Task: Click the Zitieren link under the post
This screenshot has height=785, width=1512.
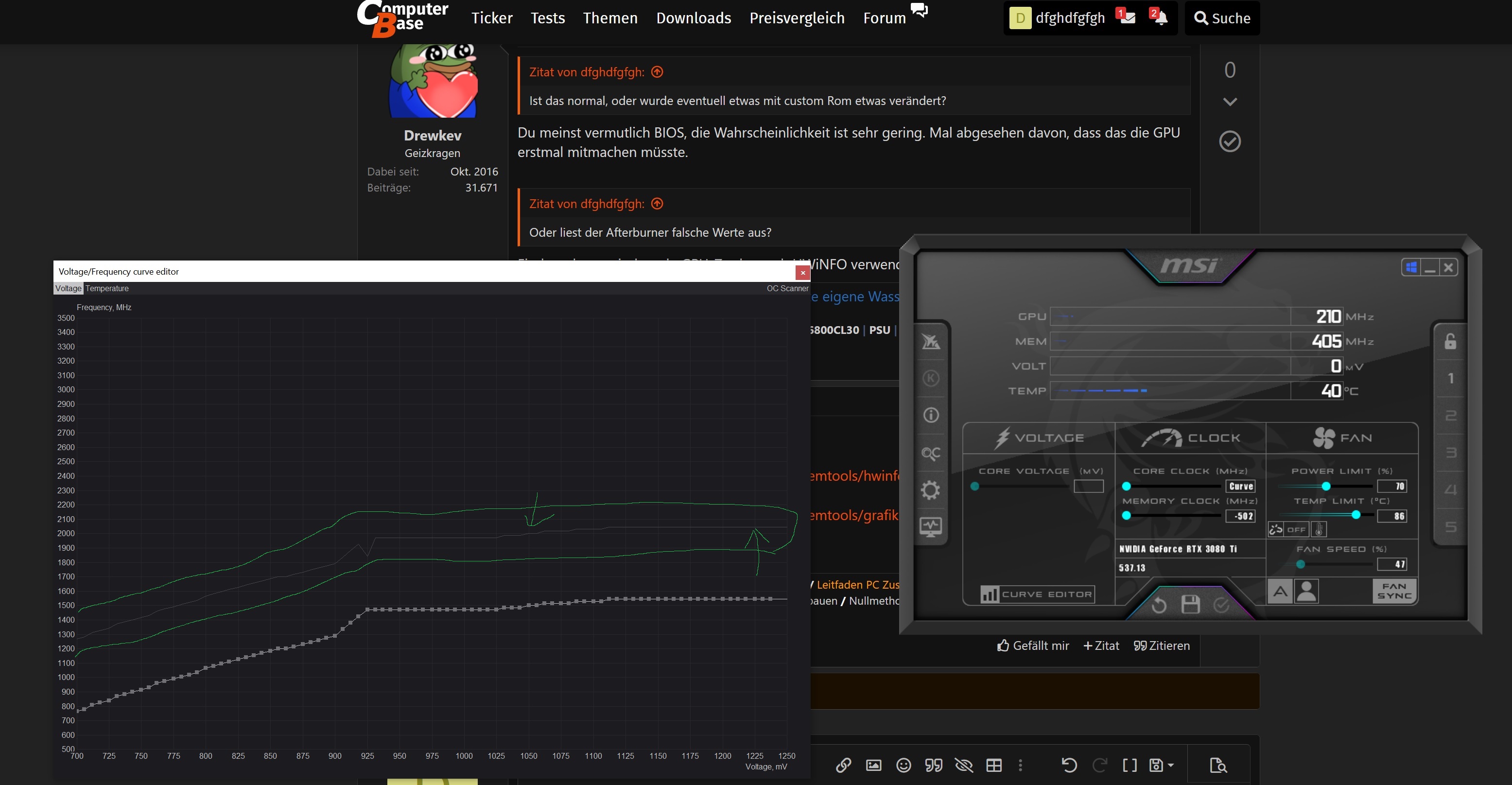Action: point(1162,645)
